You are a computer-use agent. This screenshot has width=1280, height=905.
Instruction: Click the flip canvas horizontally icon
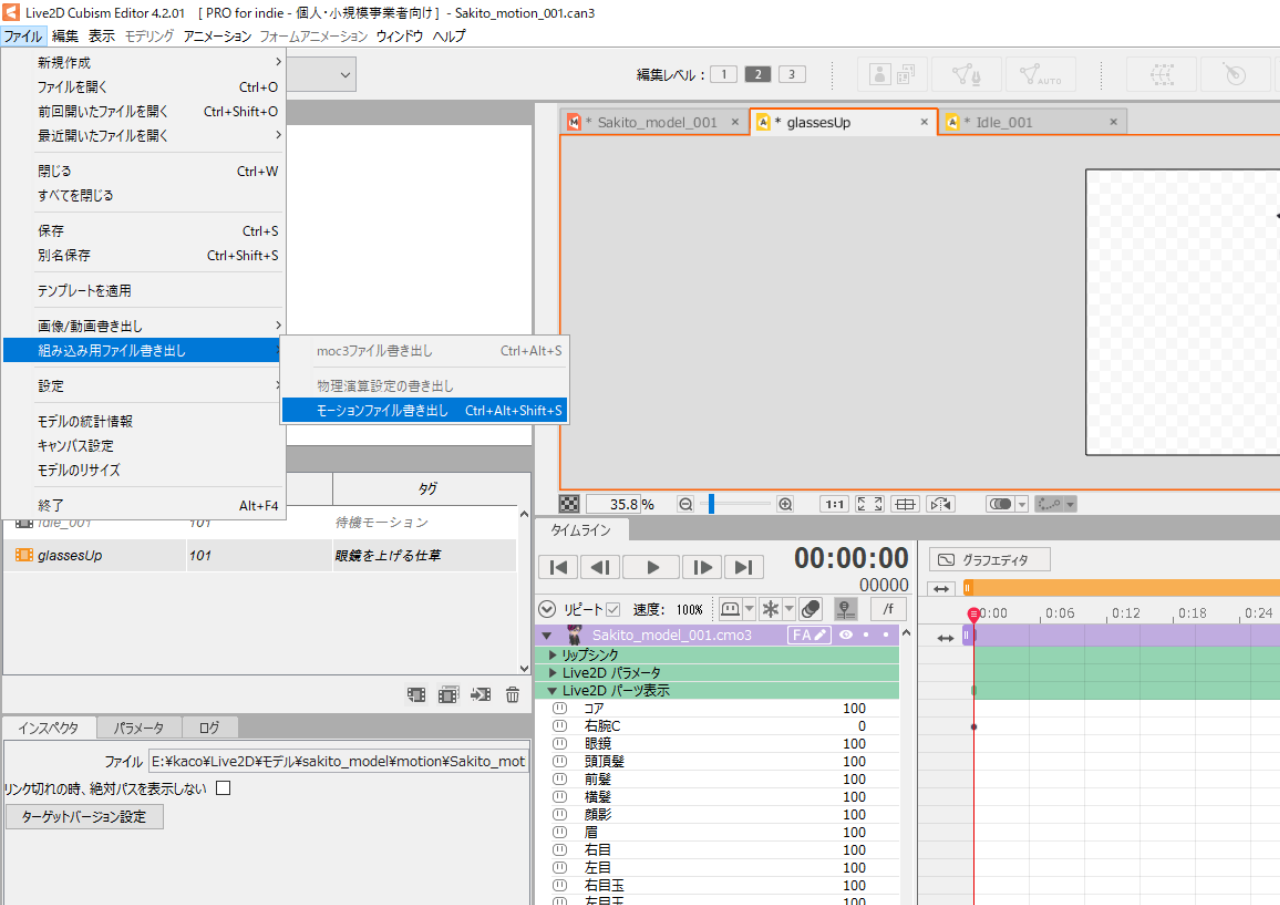click(940, 504)
